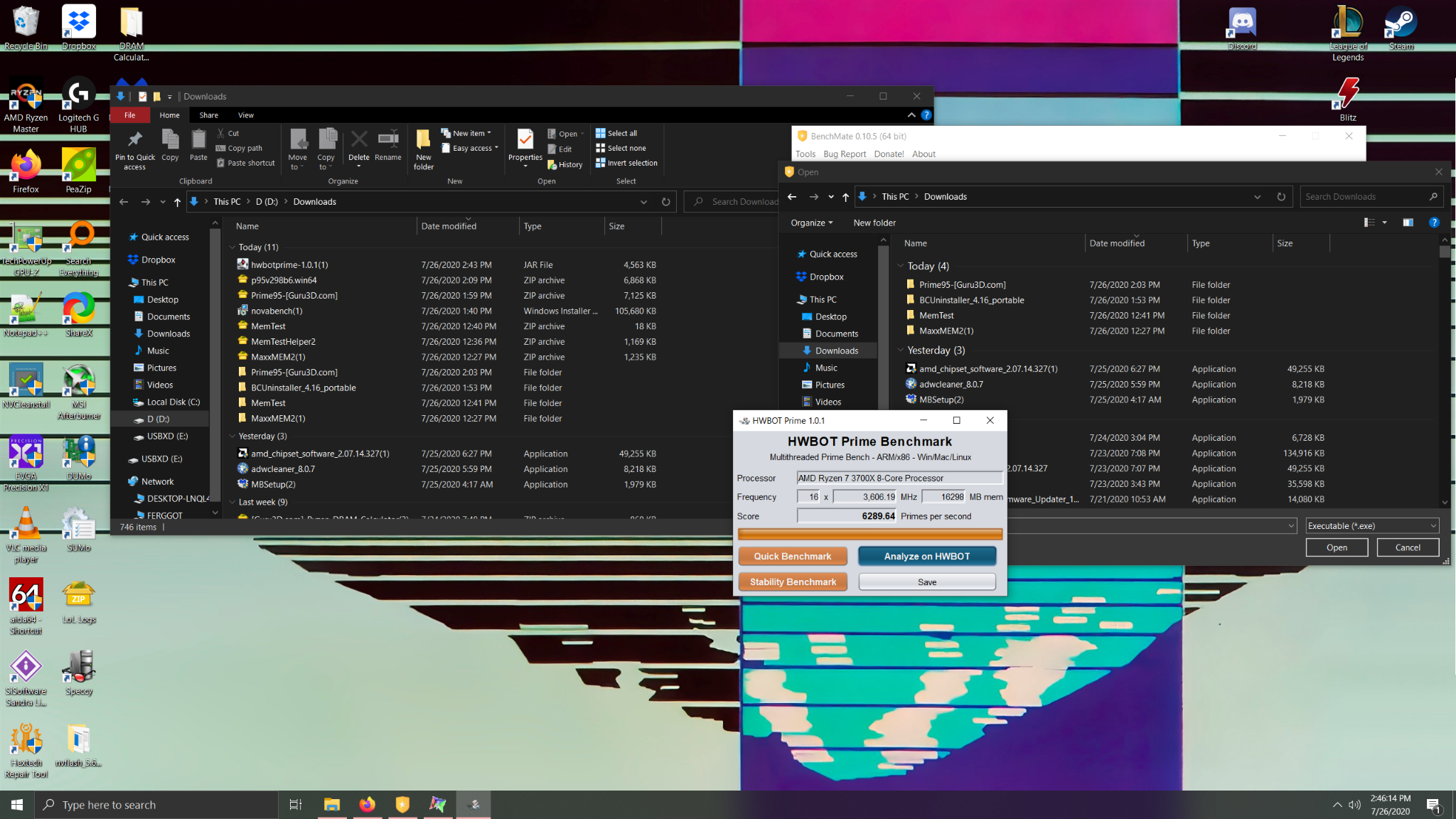
Task: Click the Processor field in HWBOT Prime
Action: click(x=899, y=478)
